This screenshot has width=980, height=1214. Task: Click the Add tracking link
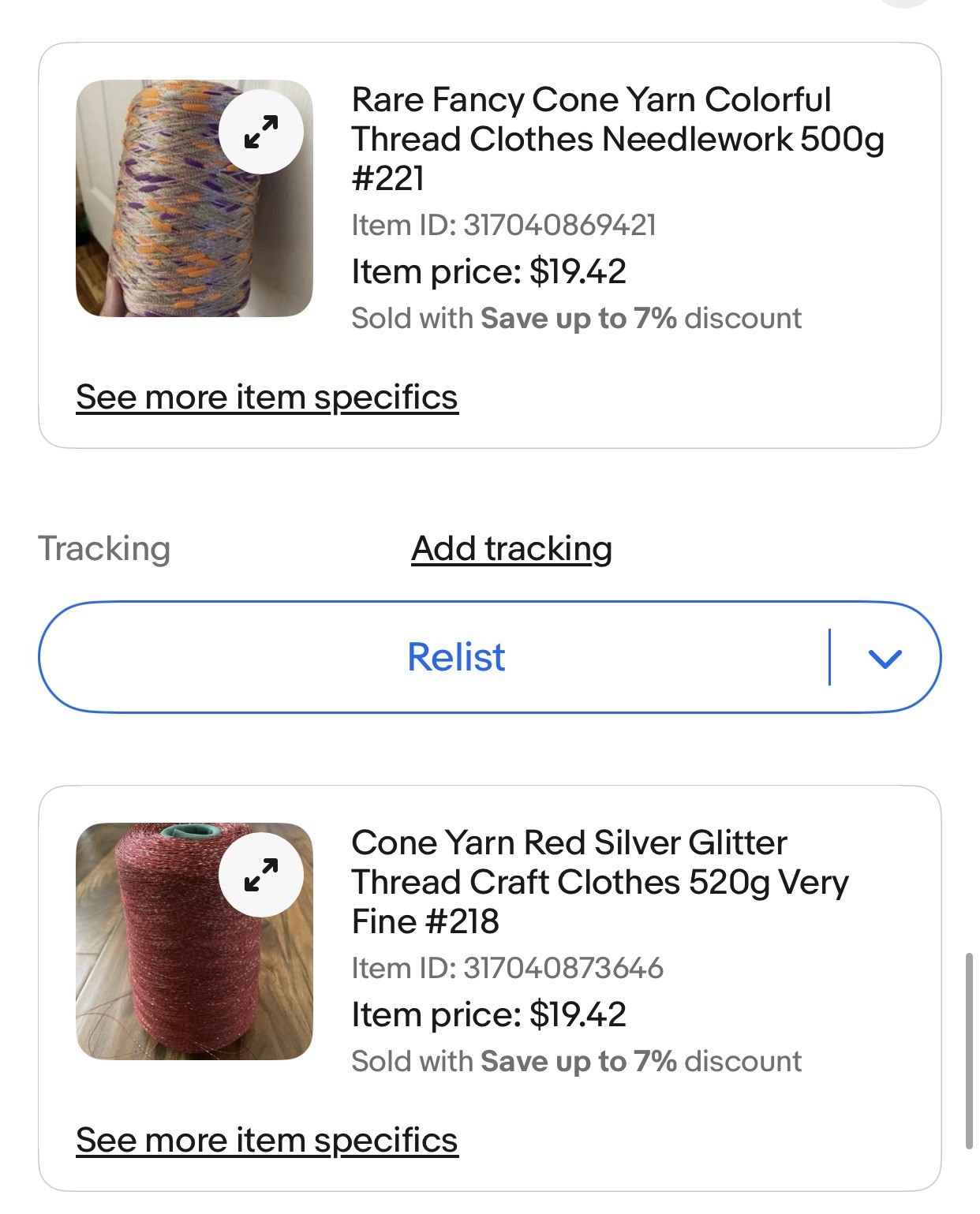coord(511,549)
